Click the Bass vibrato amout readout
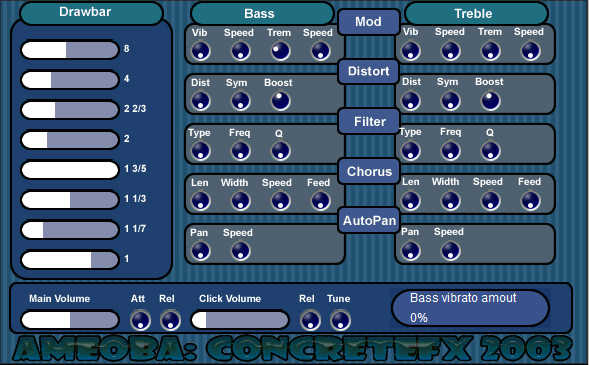Screen dimensions: 589x365 pos(470,308)
